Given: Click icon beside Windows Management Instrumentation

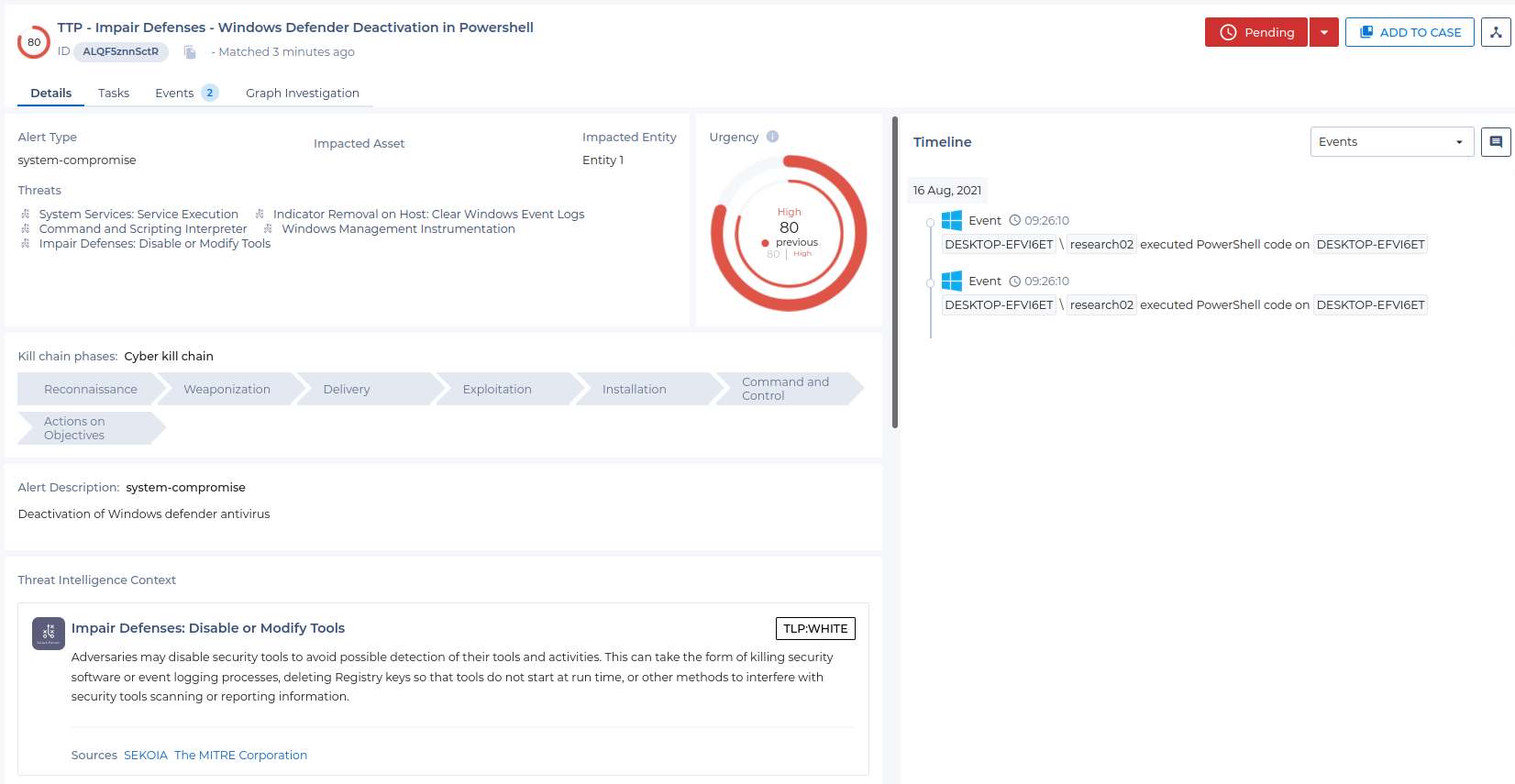Looking at the screenshot, I should click(x=268, y=228).
